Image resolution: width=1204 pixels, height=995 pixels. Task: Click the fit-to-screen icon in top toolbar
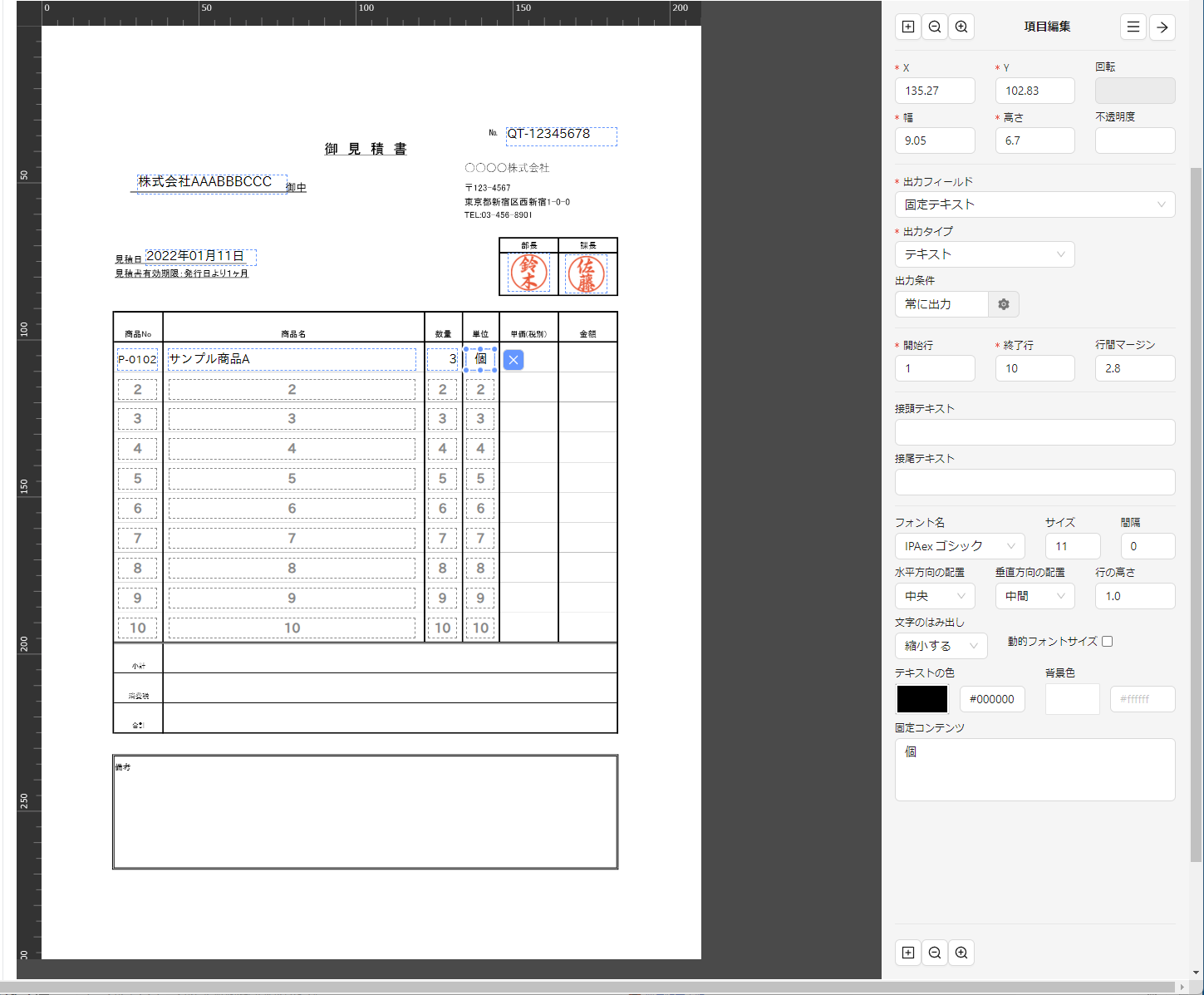coord(908,27)
